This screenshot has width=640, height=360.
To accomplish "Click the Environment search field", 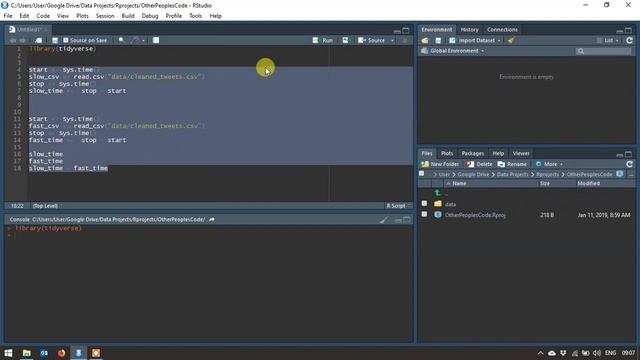I will pyautogui.click(x=603, y=51).
